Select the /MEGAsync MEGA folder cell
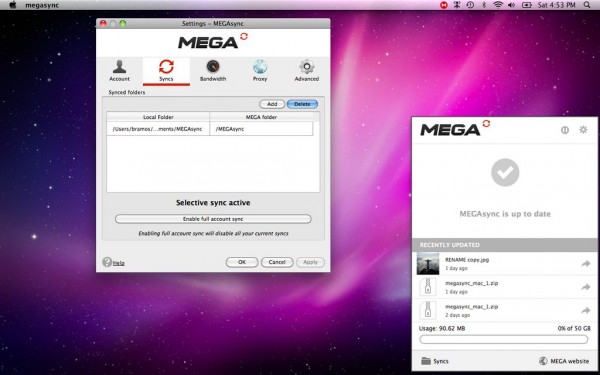 pos(261,129)
